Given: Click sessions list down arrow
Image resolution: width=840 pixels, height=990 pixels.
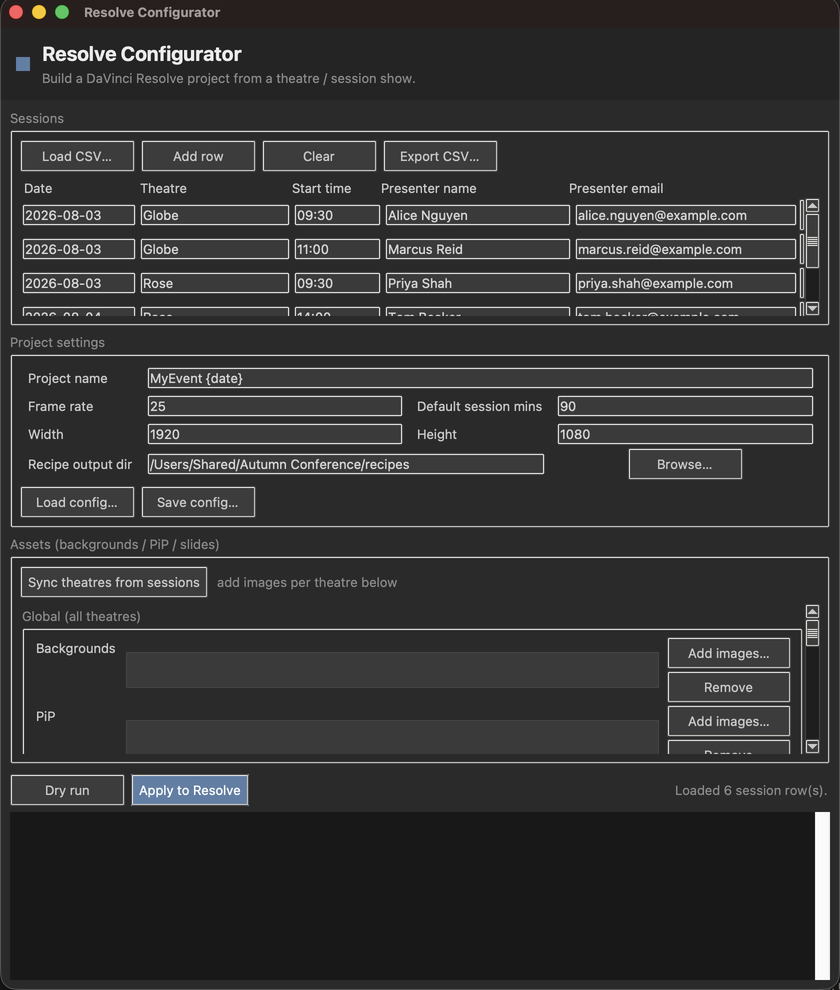Looking at the screenshot, I should 812,308.
